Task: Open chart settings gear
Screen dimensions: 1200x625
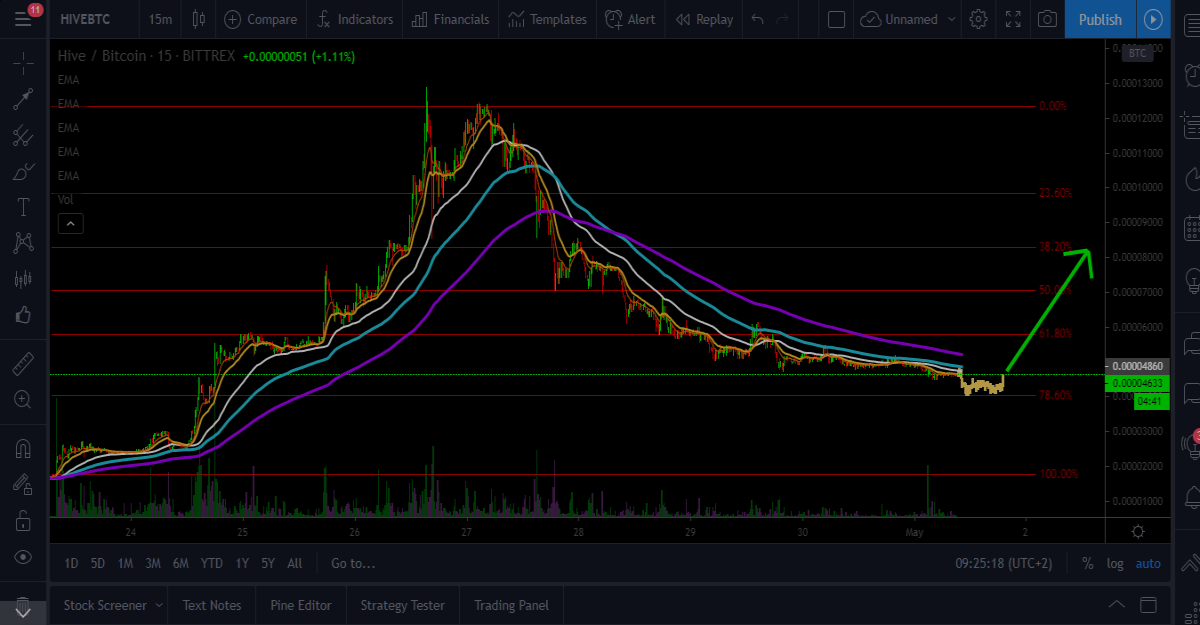Action: pos(978,19)
